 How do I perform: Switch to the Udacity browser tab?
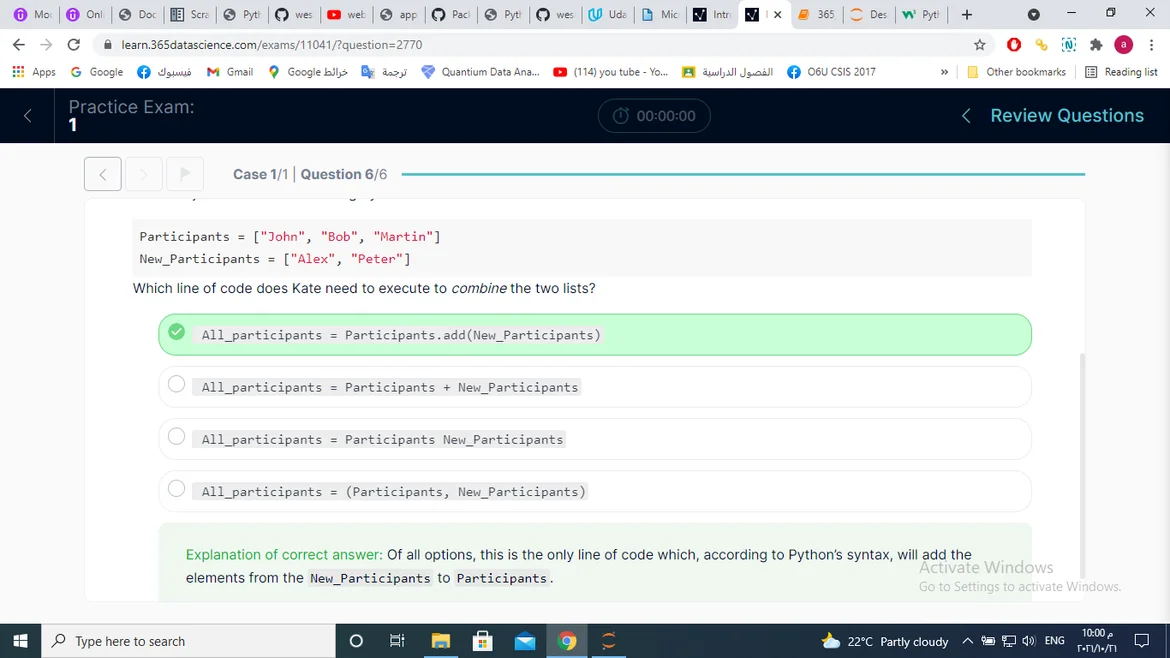pos(606,15)
